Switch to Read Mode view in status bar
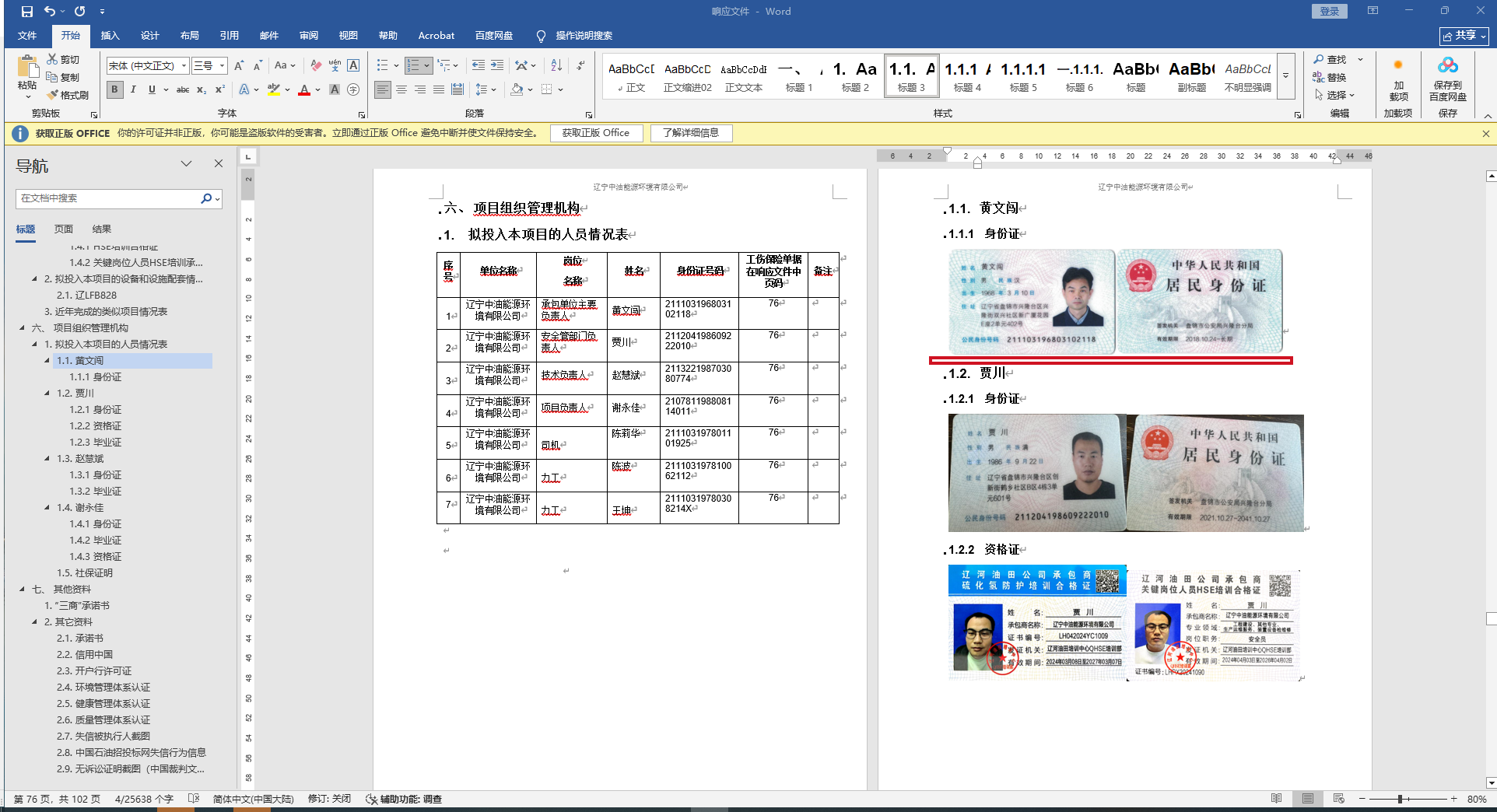The height and width of the screenshot is (812, 1497). click(1276, 799)
